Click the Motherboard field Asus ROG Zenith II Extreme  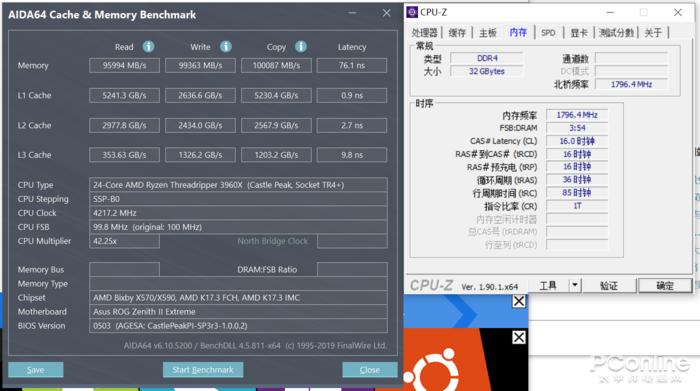click(238, 312)
